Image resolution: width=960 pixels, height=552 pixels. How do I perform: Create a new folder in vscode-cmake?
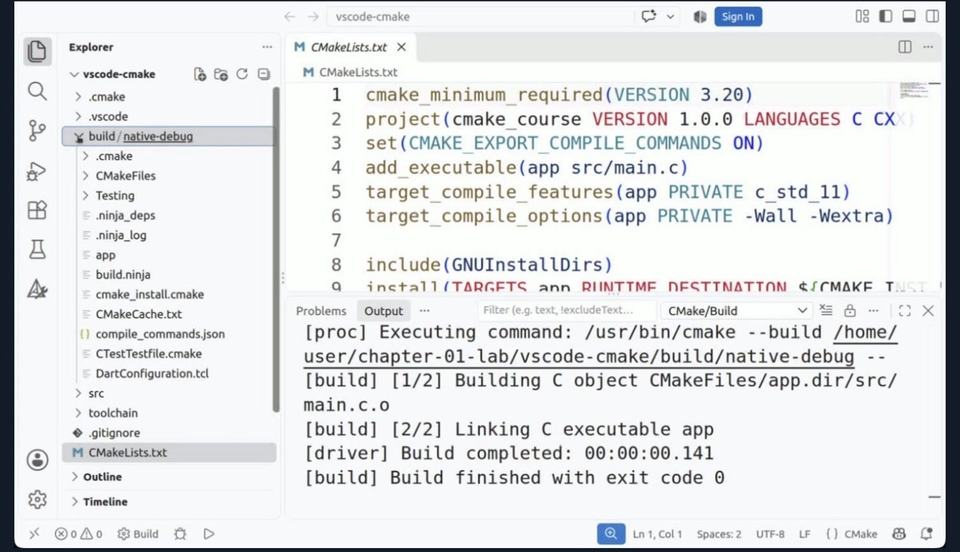tap(221, 74)
